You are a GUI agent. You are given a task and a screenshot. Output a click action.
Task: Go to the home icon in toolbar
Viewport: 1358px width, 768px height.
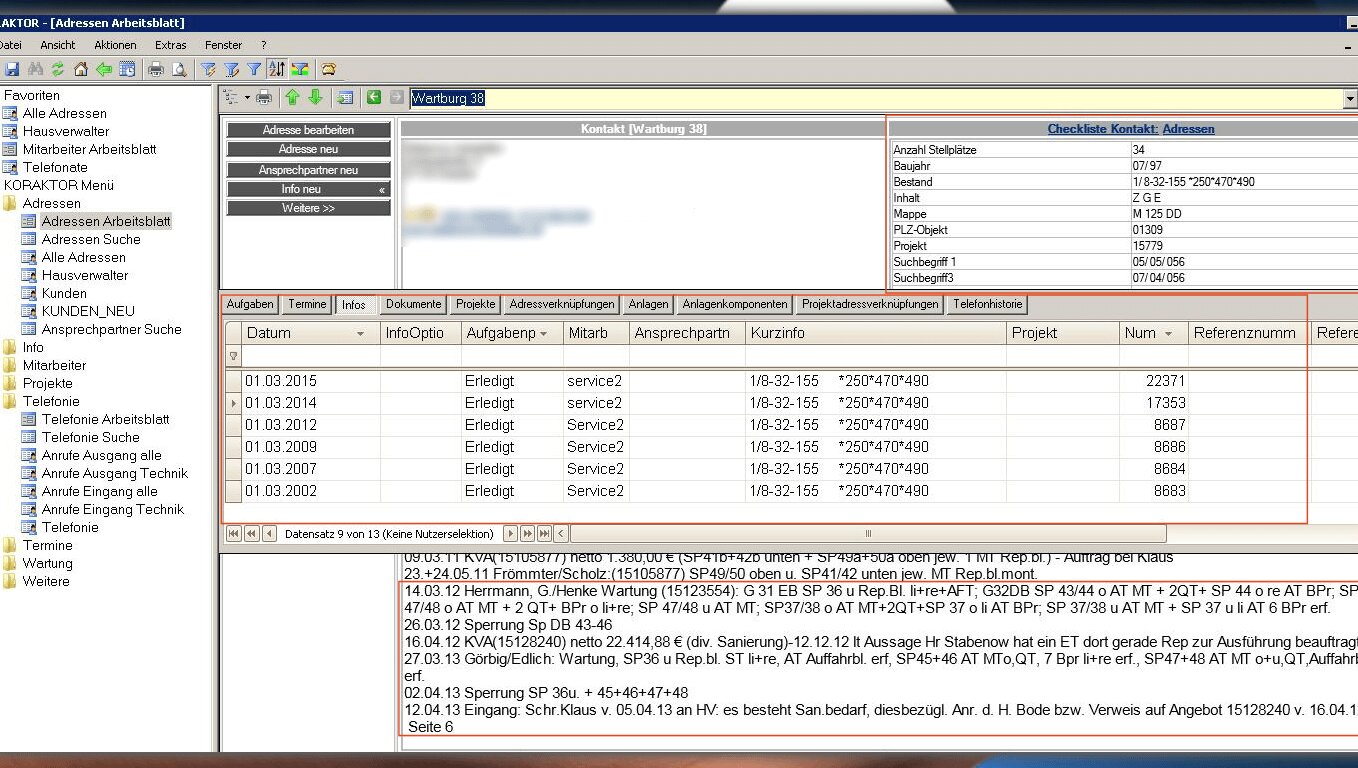tap(81, 69)
